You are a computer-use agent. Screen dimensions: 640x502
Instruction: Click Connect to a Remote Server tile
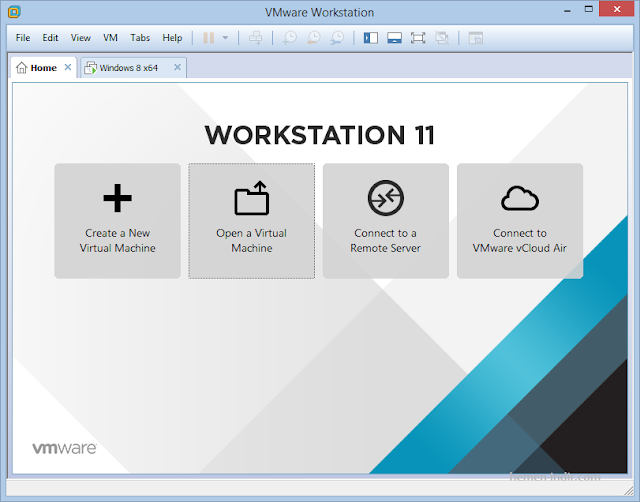coord(386,221)
